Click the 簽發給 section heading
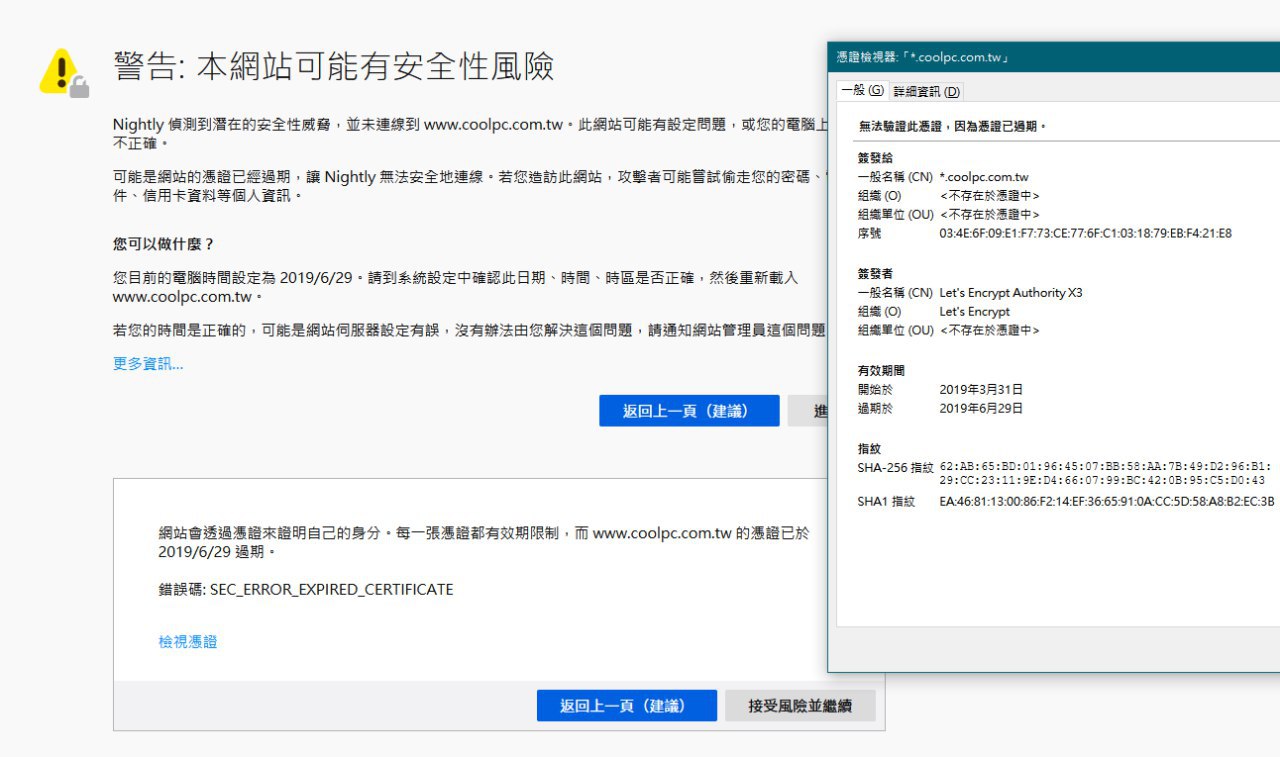 (875, 158)
